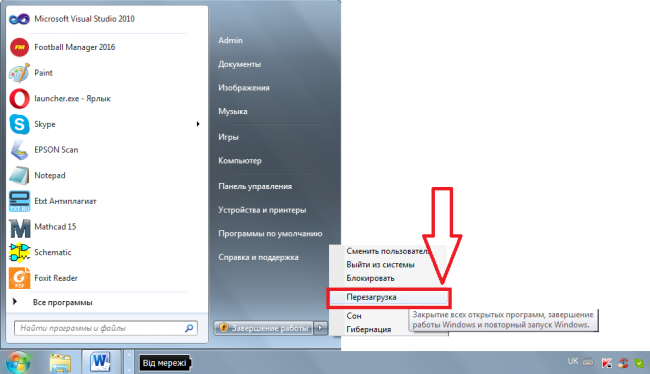This screenshot has height=374, width=650.
Task: Launch Mathcad 15 icon
Action: tap(19, 227)
